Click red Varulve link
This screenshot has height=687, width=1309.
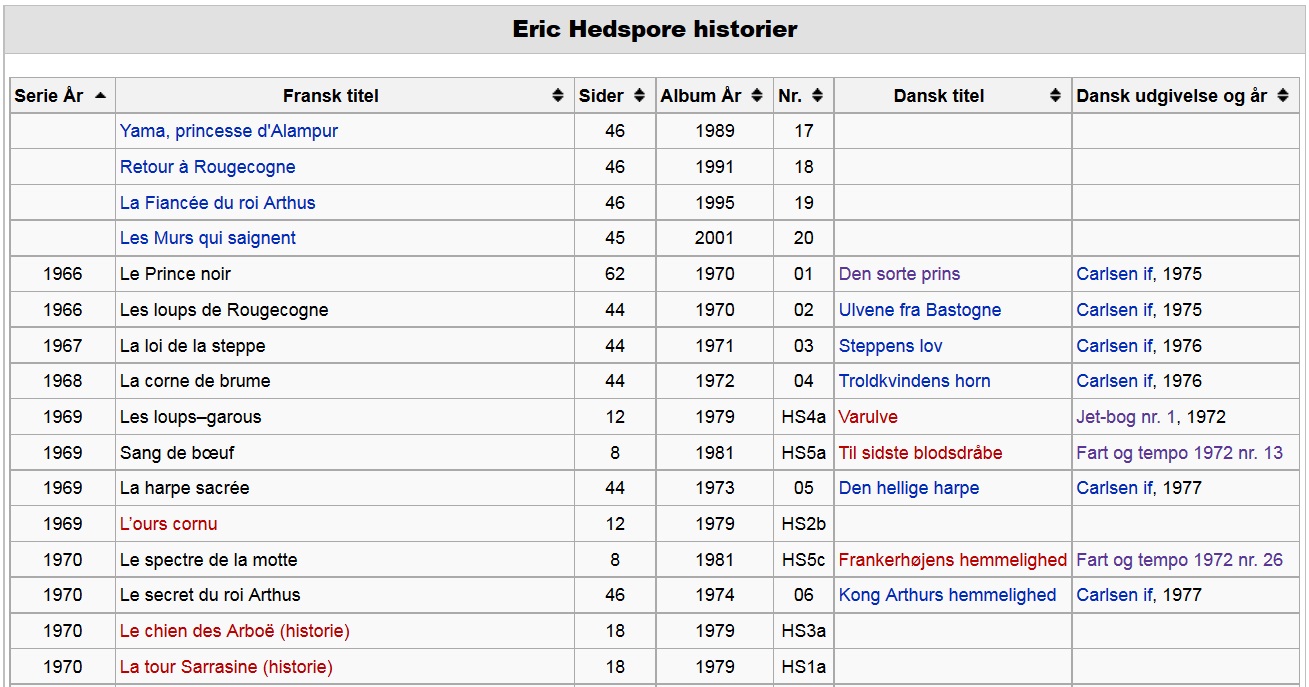(868, 417)
